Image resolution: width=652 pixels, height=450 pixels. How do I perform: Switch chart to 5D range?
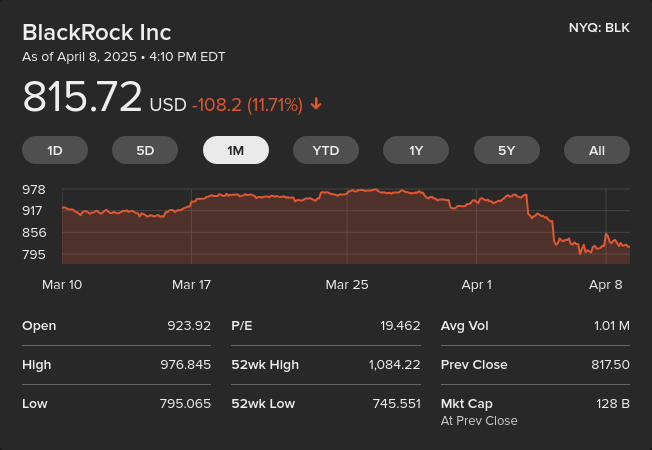point(145,150)
